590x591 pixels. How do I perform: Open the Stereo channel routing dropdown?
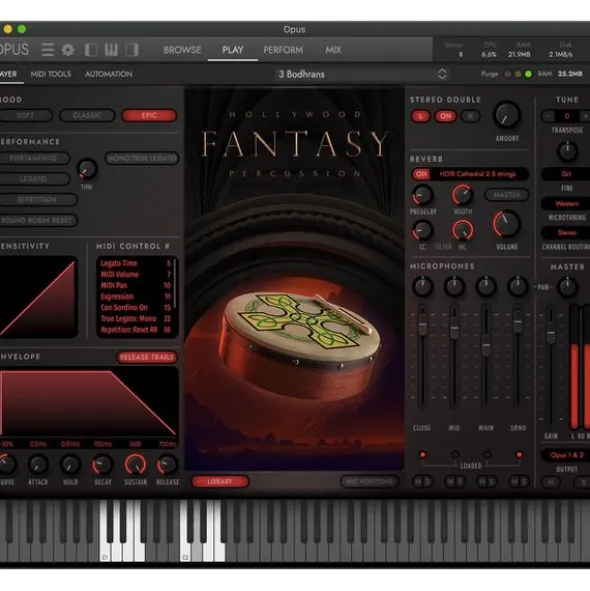pos(566,233)
